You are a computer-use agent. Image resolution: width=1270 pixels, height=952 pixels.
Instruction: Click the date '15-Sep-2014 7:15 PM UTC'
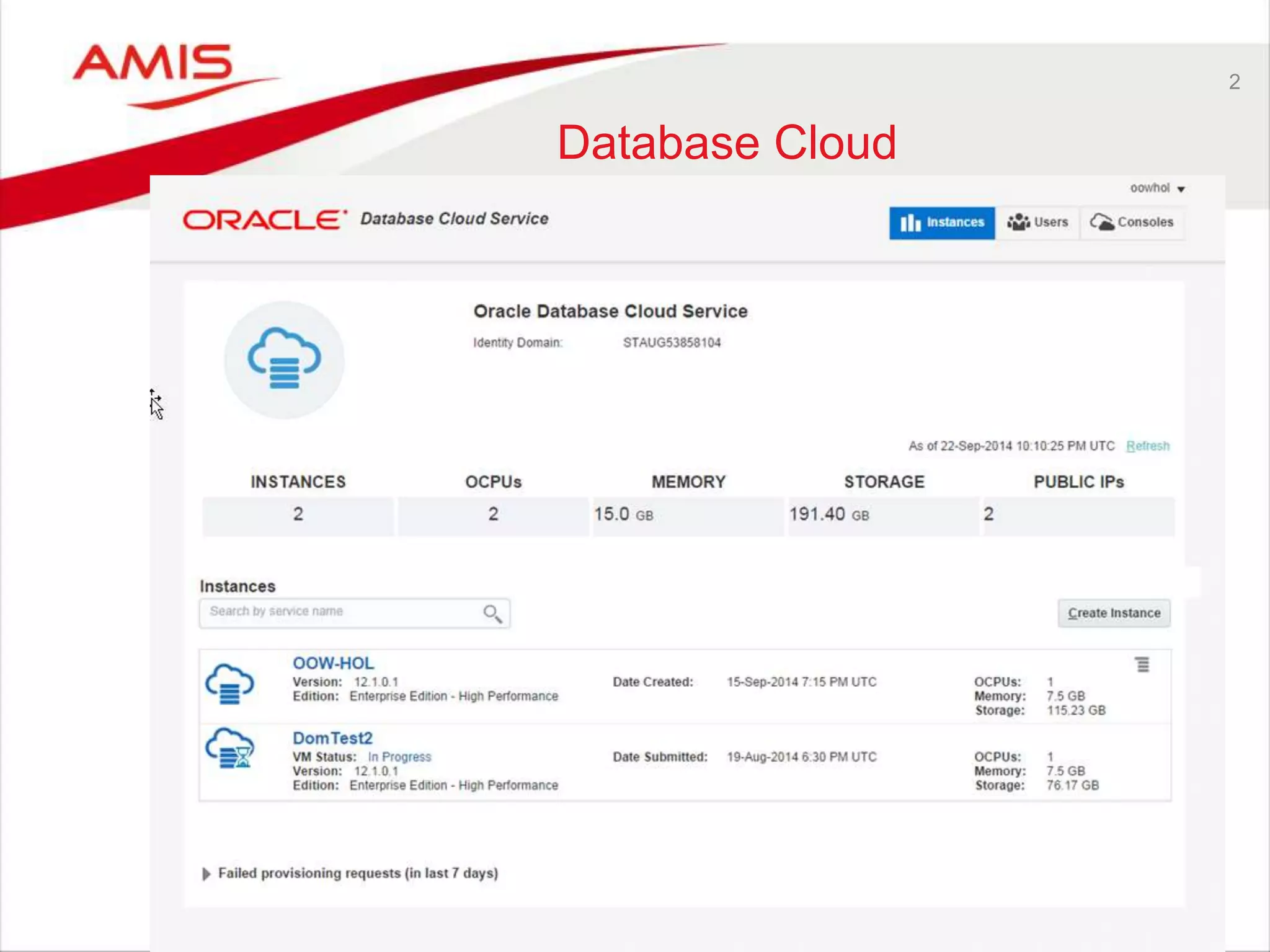tap(802, 682)
